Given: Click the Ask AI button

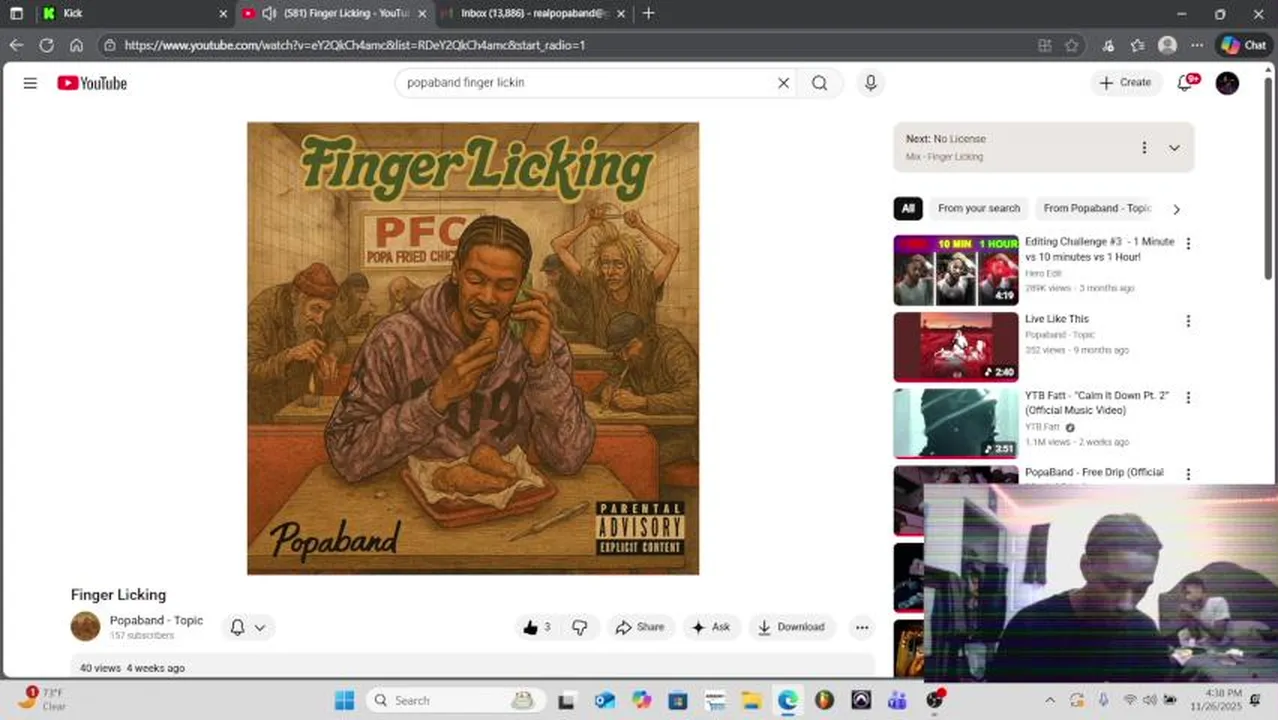Looking at the screenshot, I should pos(711,627).
